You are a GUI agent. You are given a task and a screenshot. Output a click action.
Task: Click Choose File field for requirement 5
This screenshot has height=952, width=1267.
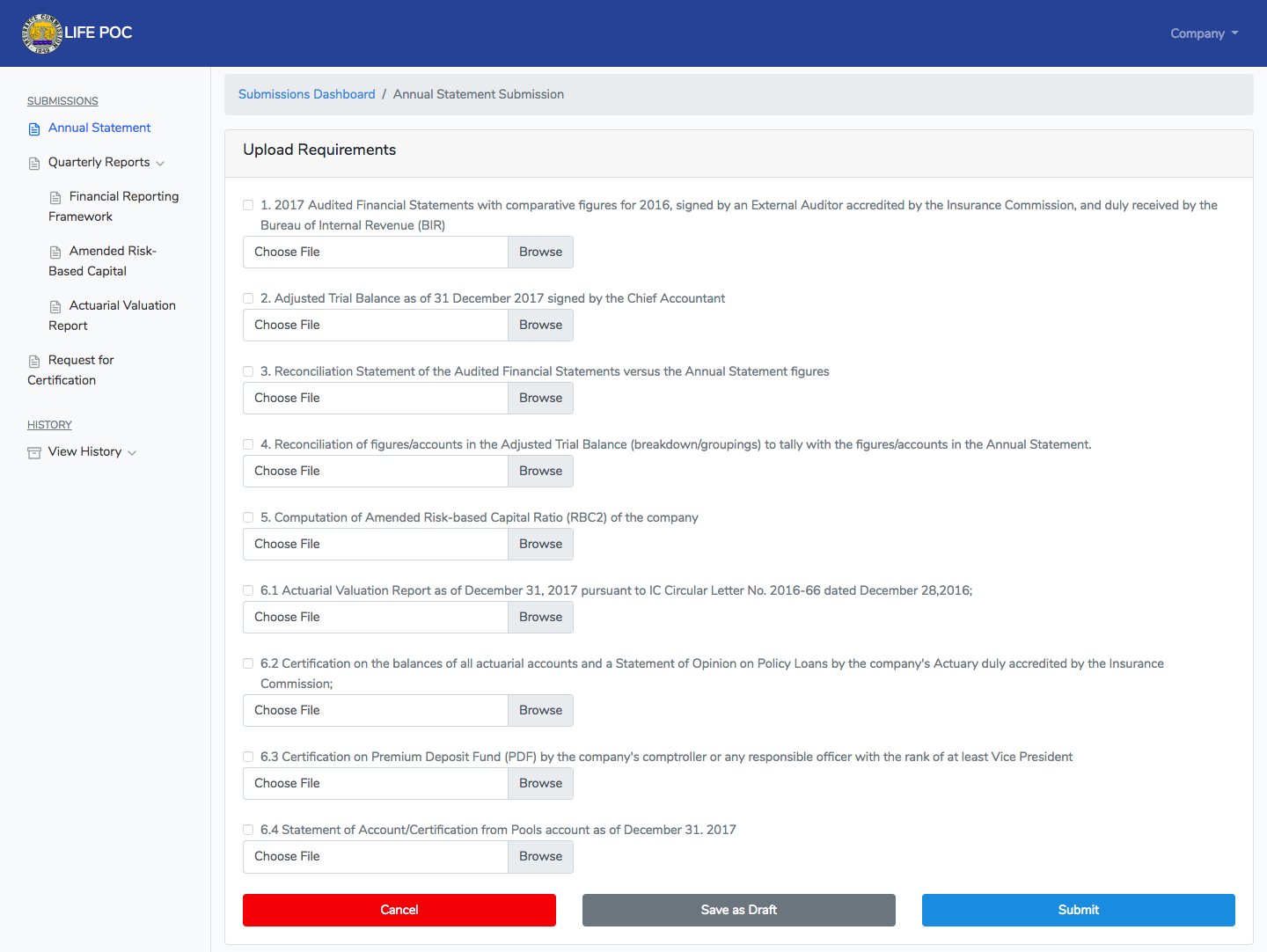[x=376, y=544]
